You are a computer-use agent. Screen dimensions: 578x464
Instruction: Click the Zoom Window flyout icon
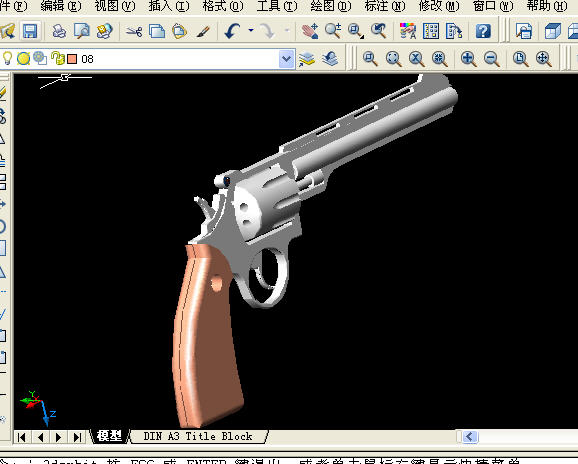(x=356, y=31)
